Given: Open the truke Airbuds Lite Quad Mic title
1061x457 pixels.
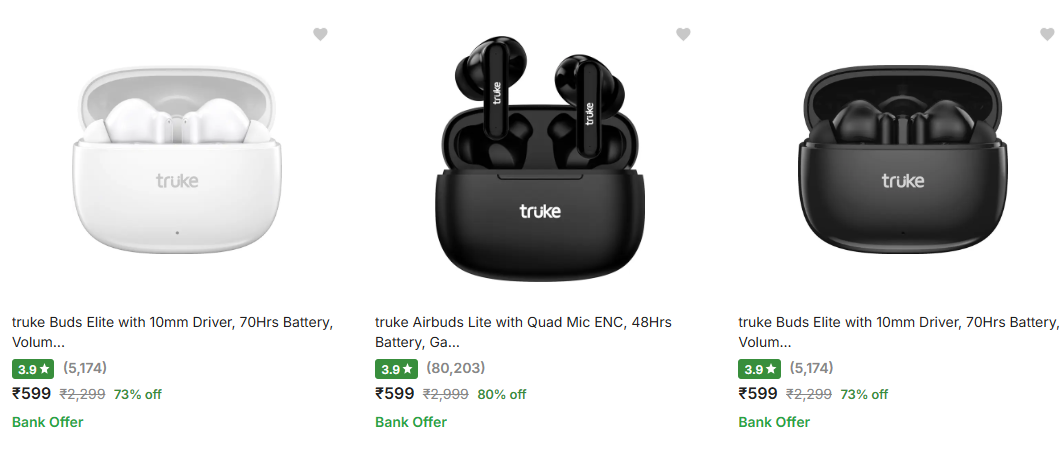Looking at the screenshot, I should click(x=523, y=331).
